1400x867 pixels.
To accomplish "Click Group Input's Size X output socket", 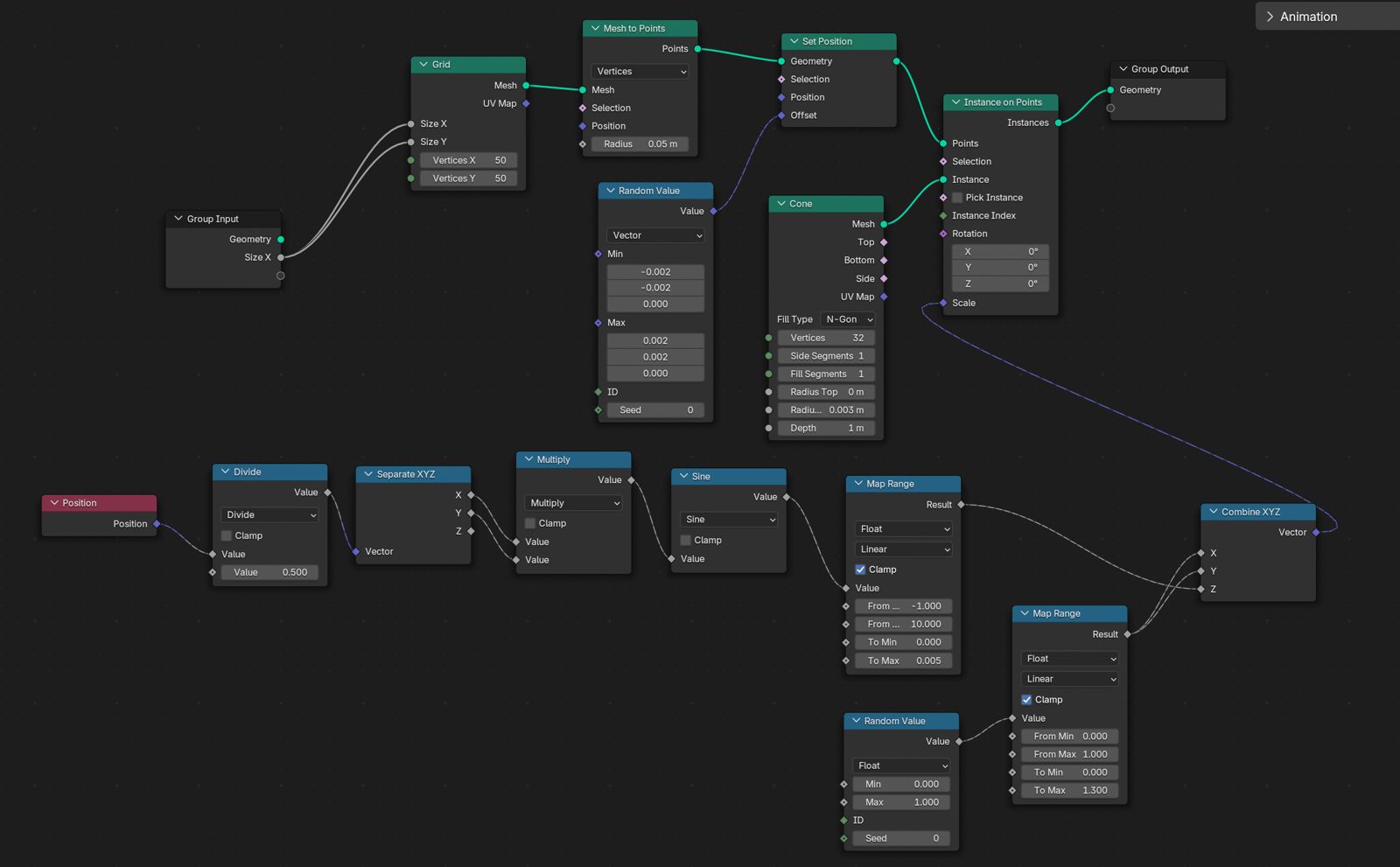I will pyautogui.click(x=281, y=257).
